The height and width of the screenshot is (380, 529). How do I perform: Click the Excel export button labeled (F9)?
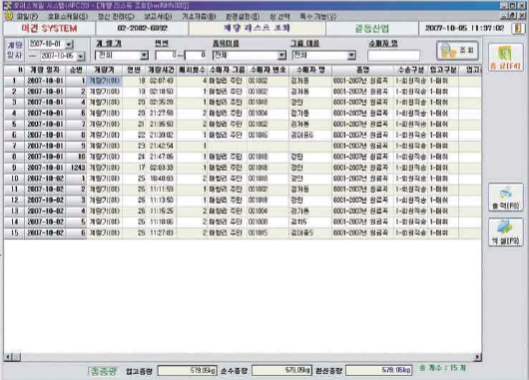pos(505,233)
